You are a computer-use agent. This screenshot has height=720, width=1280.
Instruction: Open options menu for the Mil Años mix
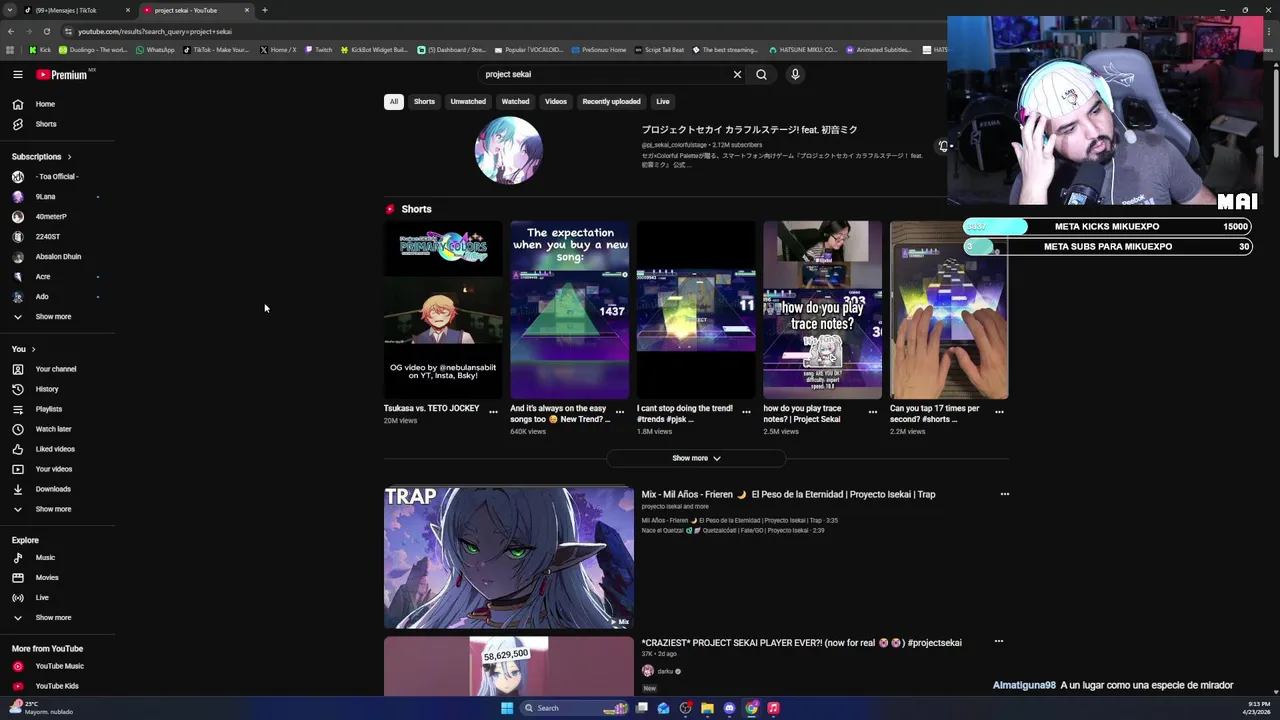pos(1005,494)
